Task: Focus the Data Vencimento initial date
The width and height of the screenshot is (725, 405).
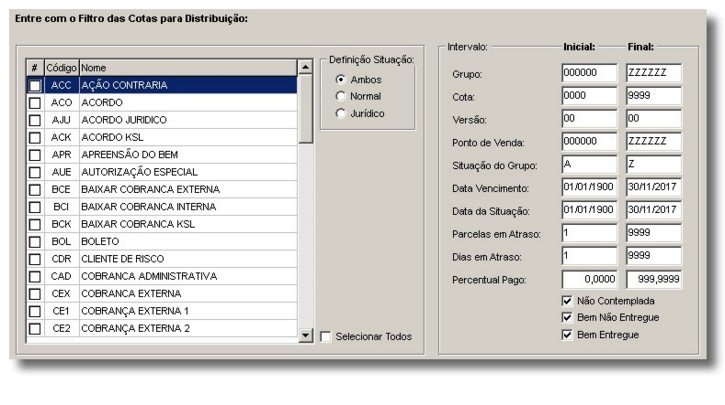Action: coord(589,187)
